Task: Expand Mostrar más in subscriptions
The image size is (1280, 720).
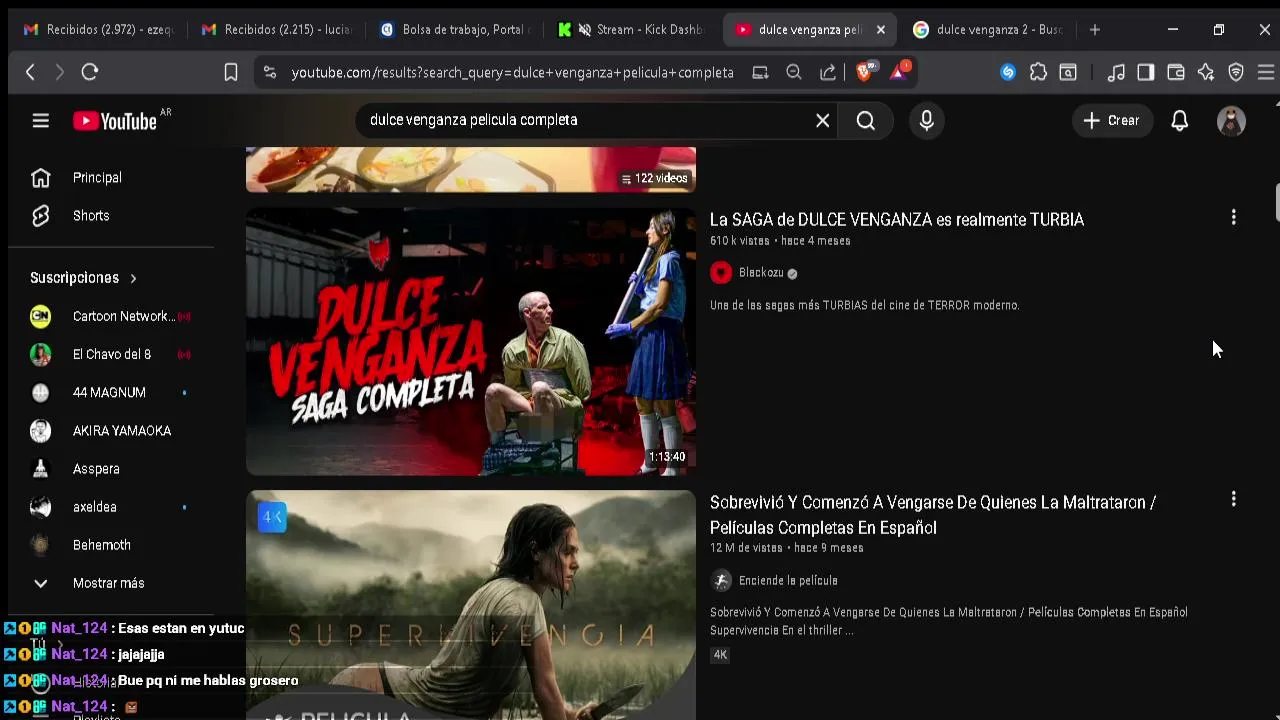Action: (110, 583)
